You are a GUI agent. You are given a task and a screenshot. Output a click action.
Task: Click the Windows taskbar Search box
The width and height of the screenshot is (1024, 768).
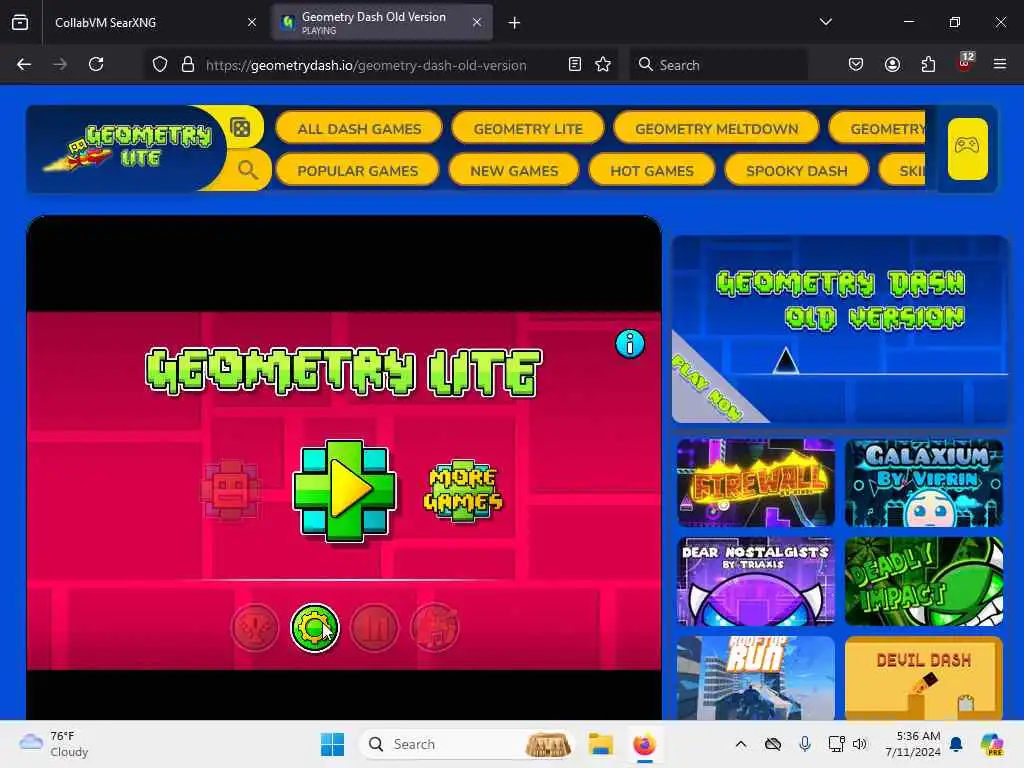(x=467, y=744)
